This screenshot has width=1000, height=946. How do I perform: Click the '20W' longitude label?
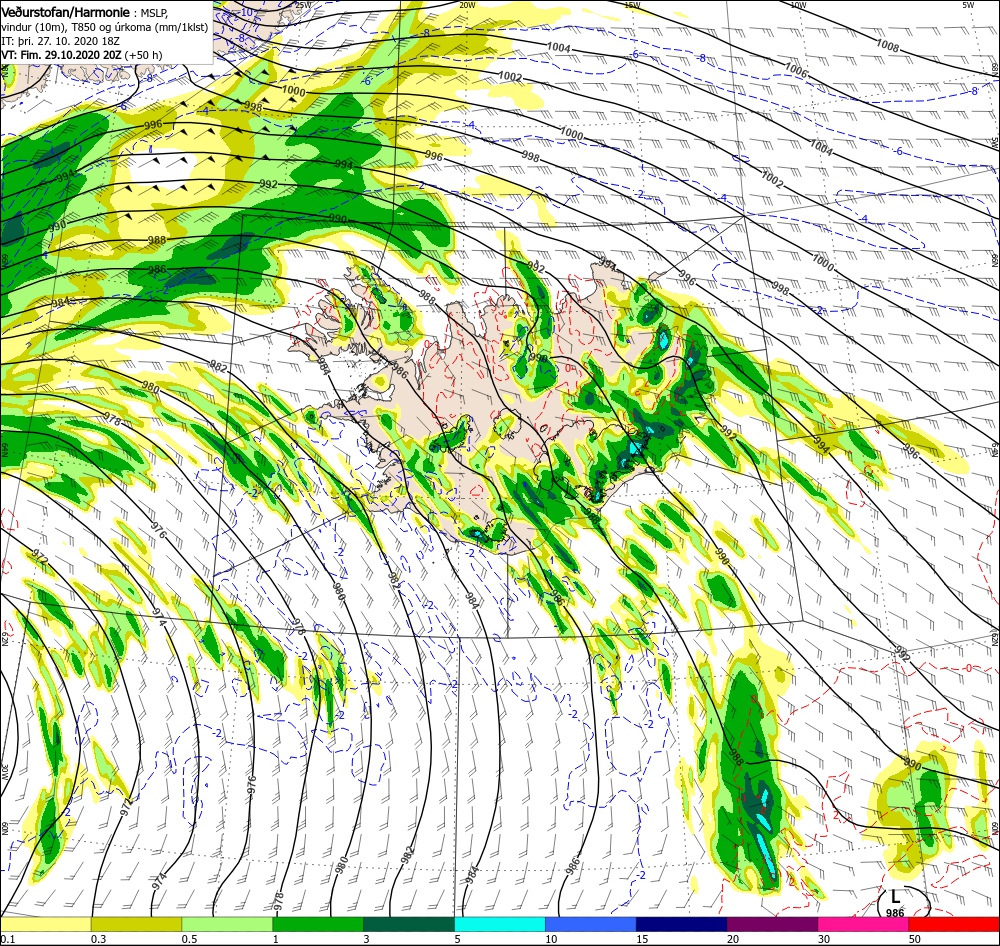pos(467,5)
